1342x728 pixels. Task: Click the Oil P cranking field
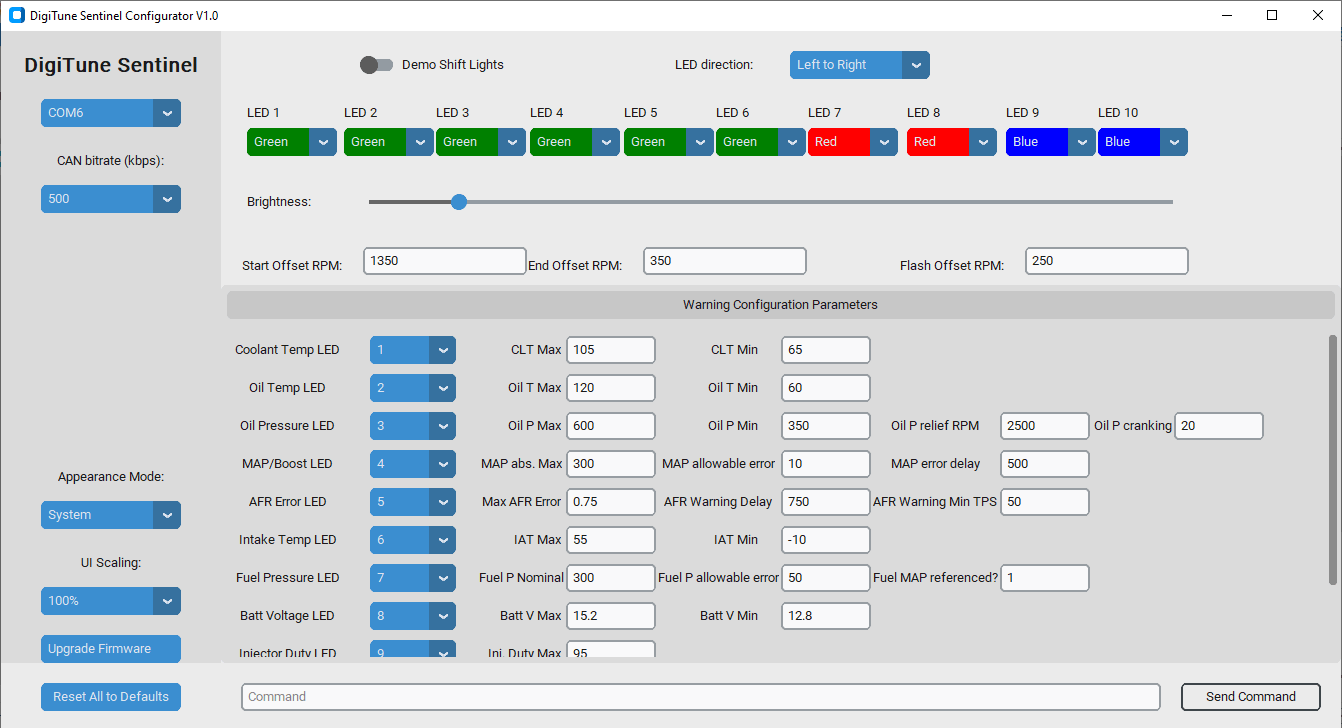coord(1219,426)
